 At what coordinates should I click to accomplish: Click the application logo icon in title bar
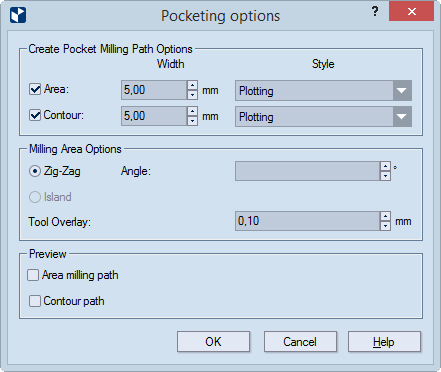point(18,15)
